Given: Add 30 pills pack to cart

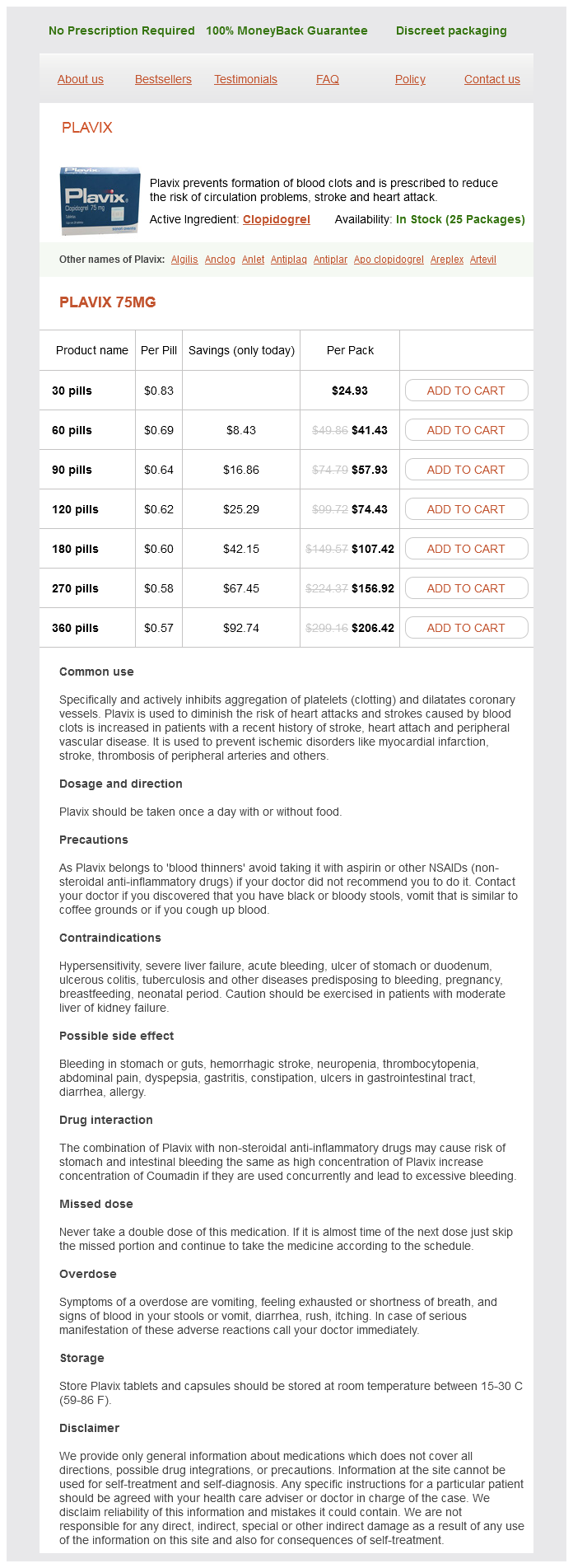Looking at the screenshot, I should (x=466, y=391).
